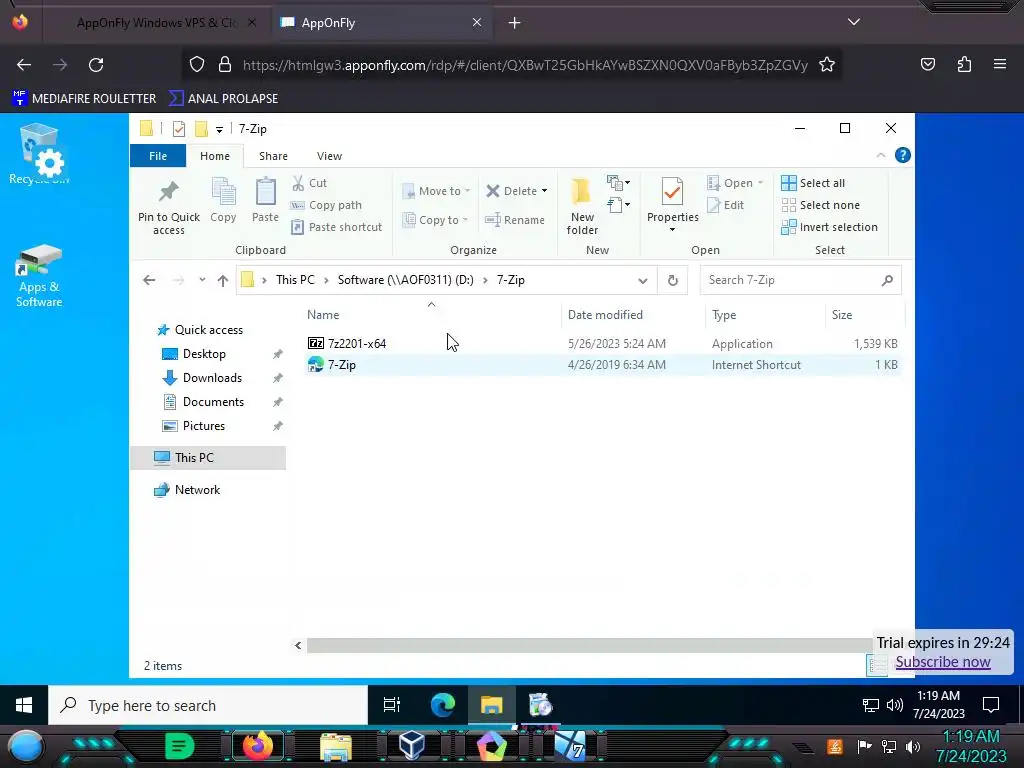Go up one folder level arrow

click(223, 280)
